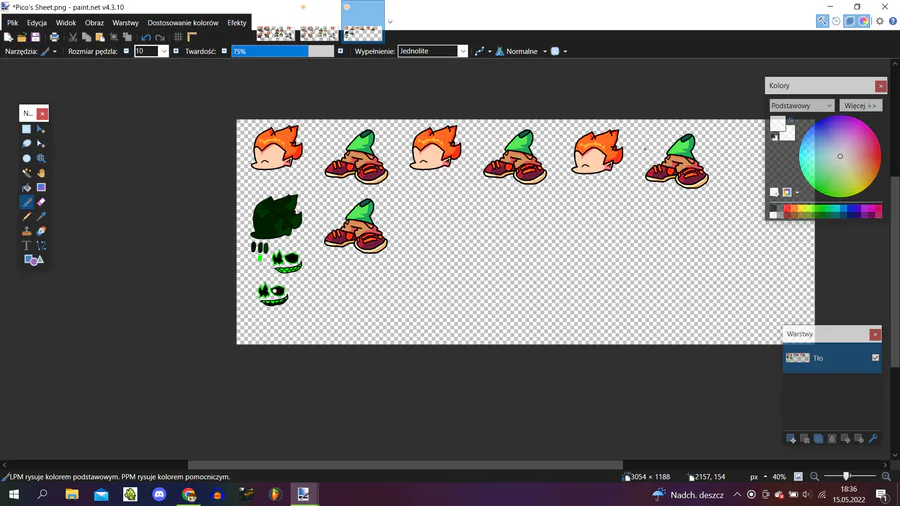900x506 pixels.
Task: Swap primary and secondary colors arrow
Action: (791, 120)
